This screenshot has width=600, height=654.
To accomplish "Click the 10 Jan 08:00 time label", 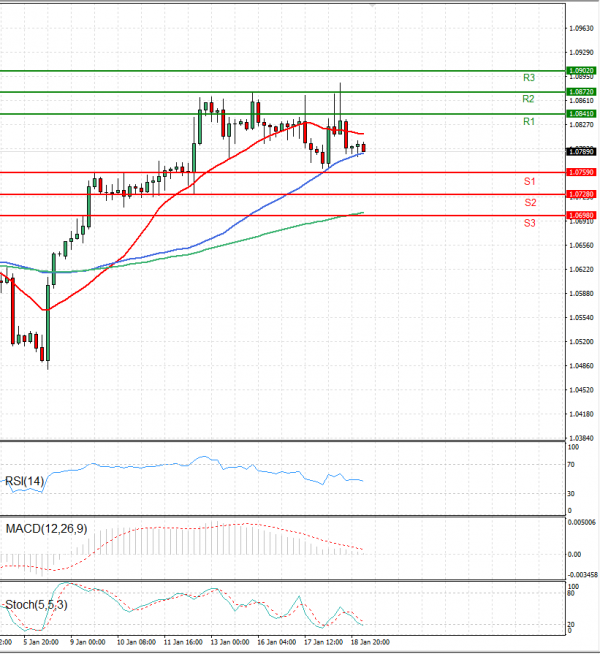I will (136, 642).
